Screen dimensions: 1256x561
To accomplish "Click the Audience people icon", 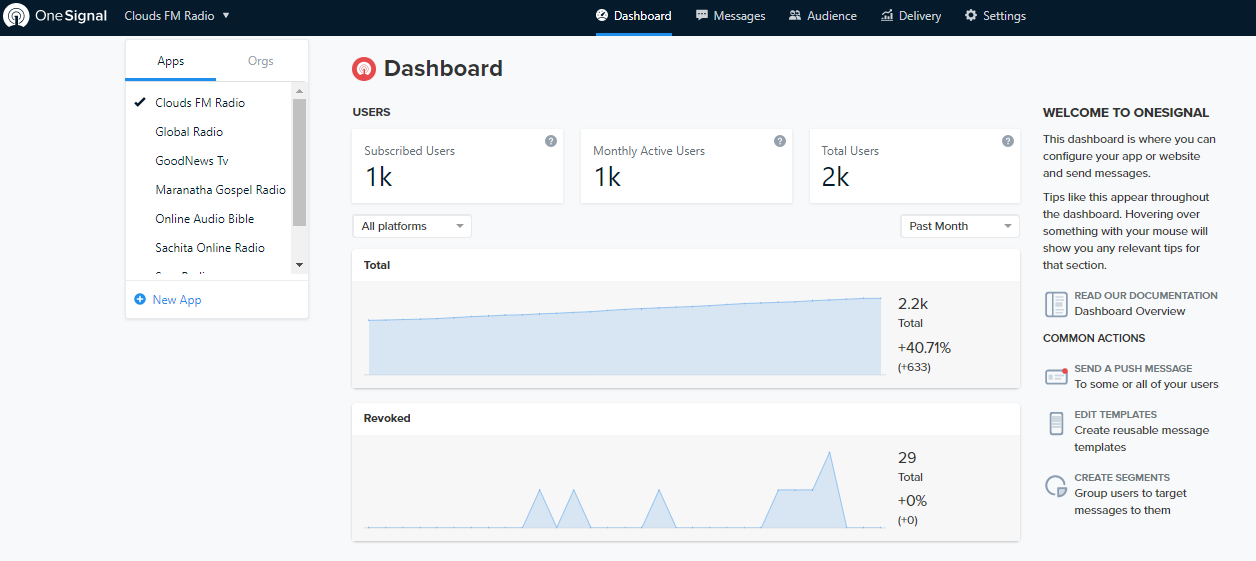I will 795,16.
